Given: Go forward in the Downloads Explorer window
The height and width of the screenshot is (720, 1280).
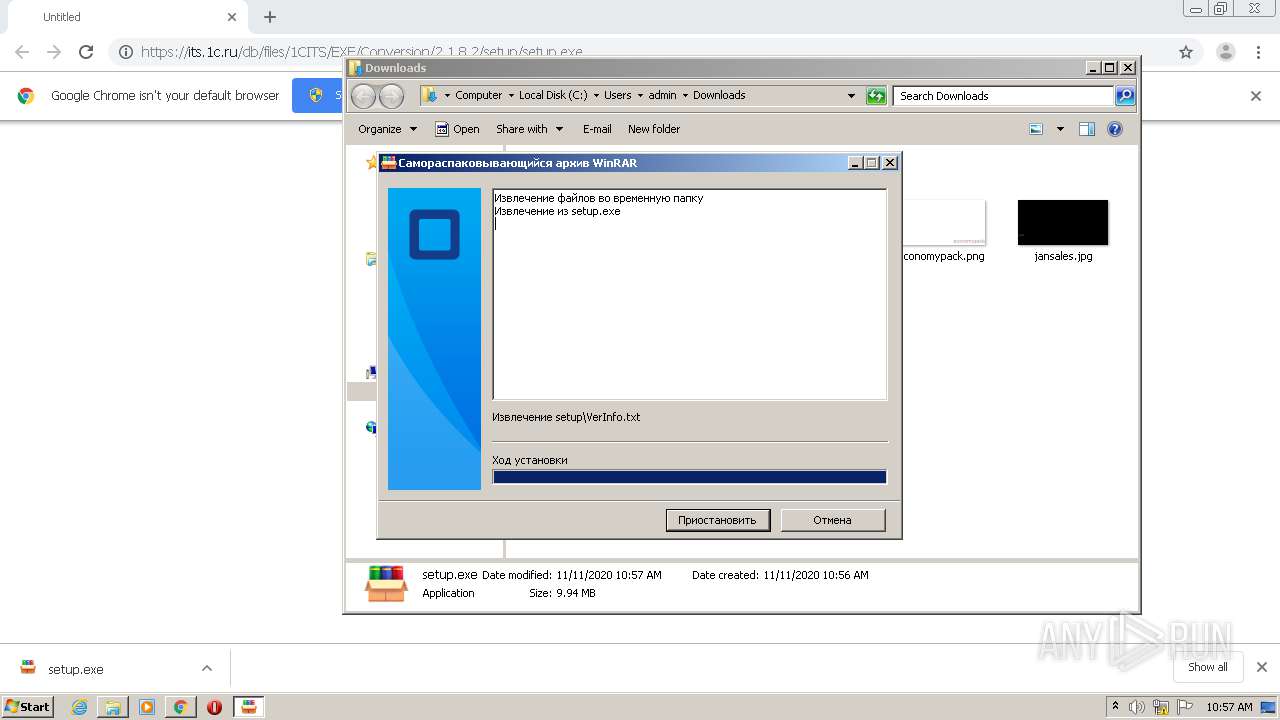Looking at the screenshot, I should (x=392, y=96).
